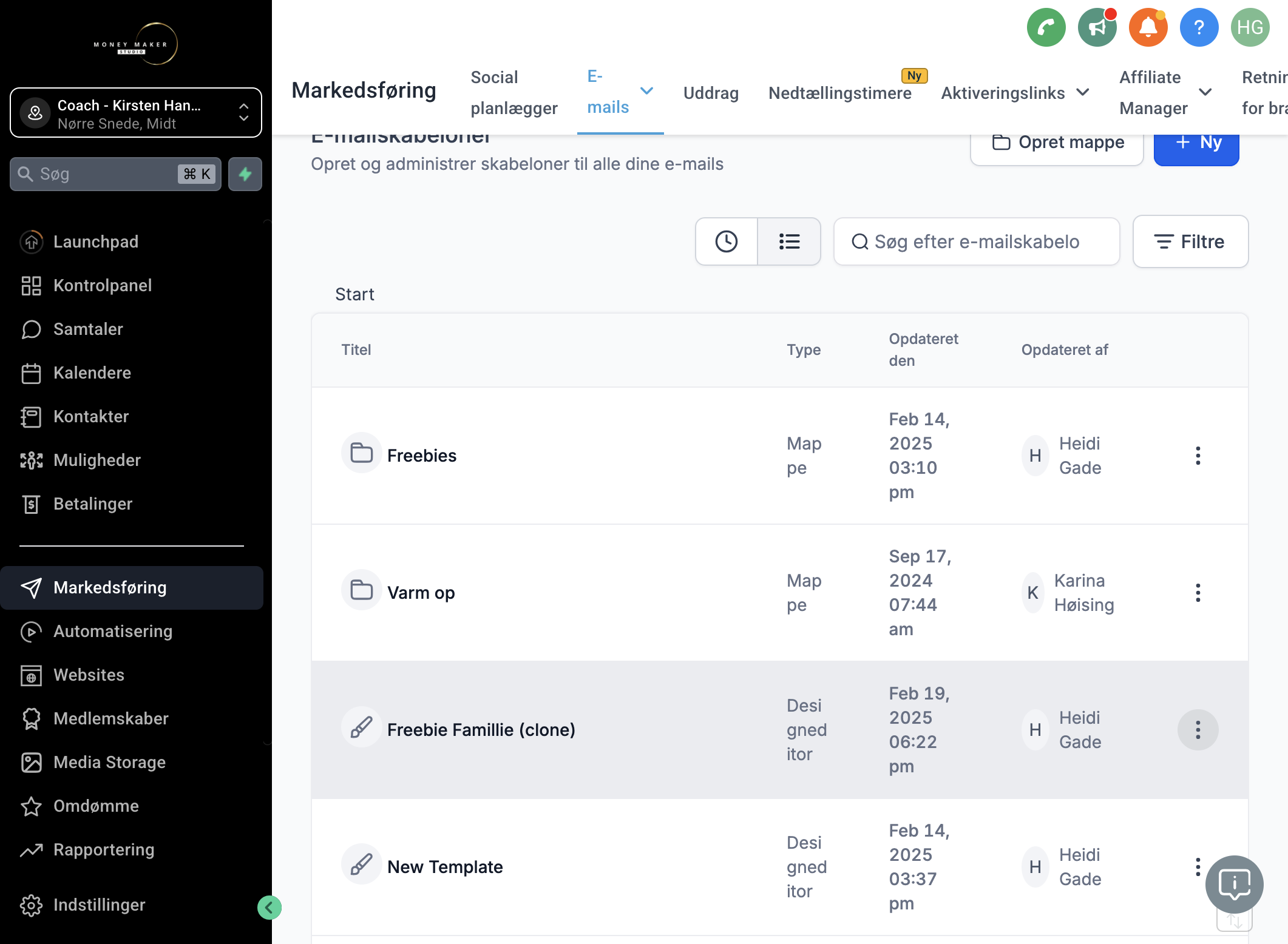Viewport: 1288px width, 944px height.
Task: Open the Social planlægger tab
Action: coord(514,92)
